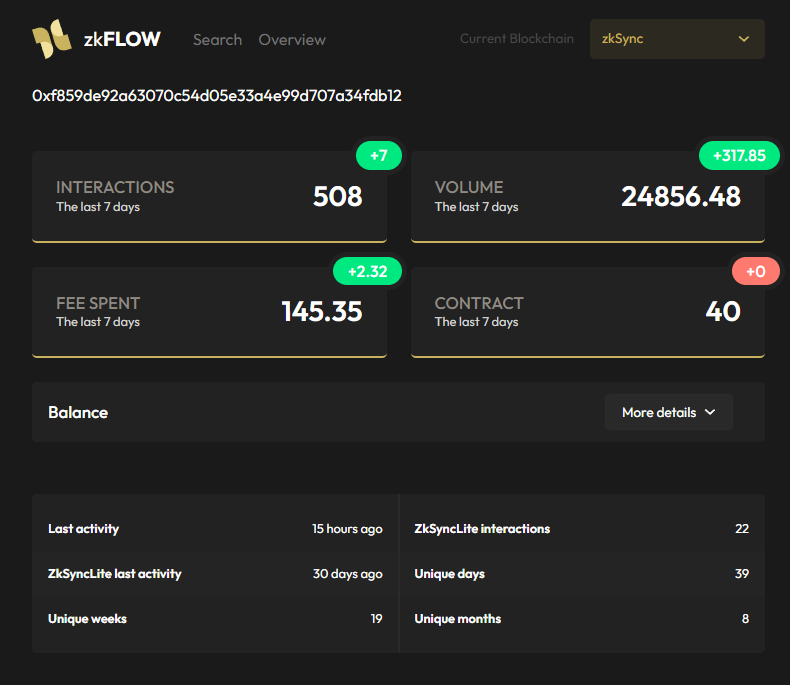
Task: Click the VOLUME card title
Action: click(469, 187)
